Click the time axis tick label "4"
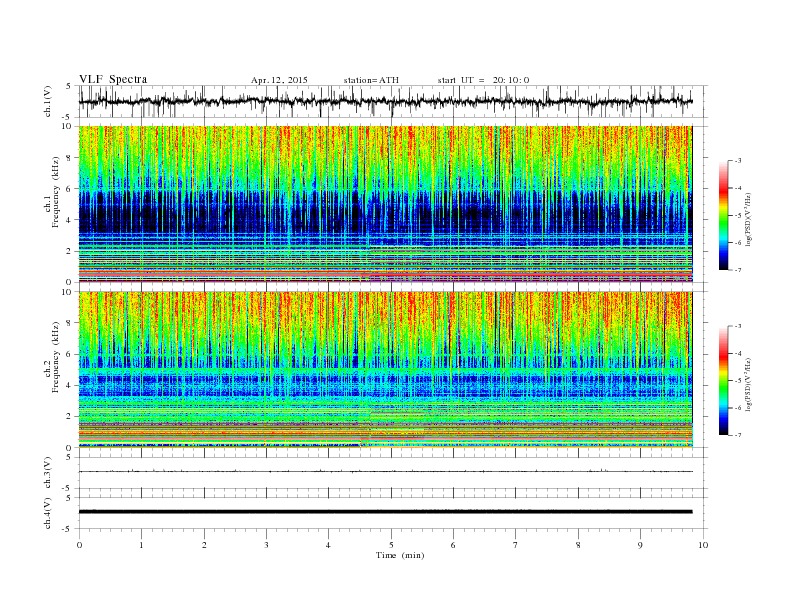Image resolution: width=792 pixels, height=612 pixels. [x=329, y=545]
